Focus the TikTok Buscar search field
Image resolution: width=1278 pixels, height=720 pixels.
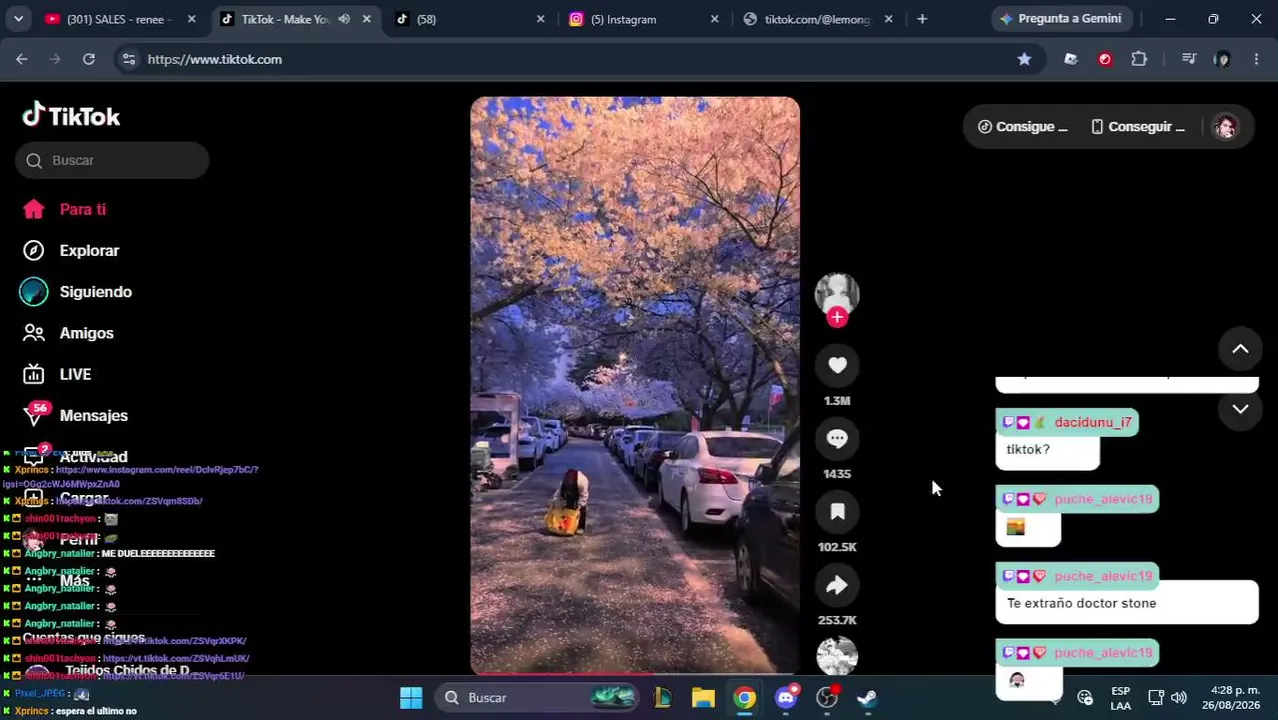tap(112, 160)
